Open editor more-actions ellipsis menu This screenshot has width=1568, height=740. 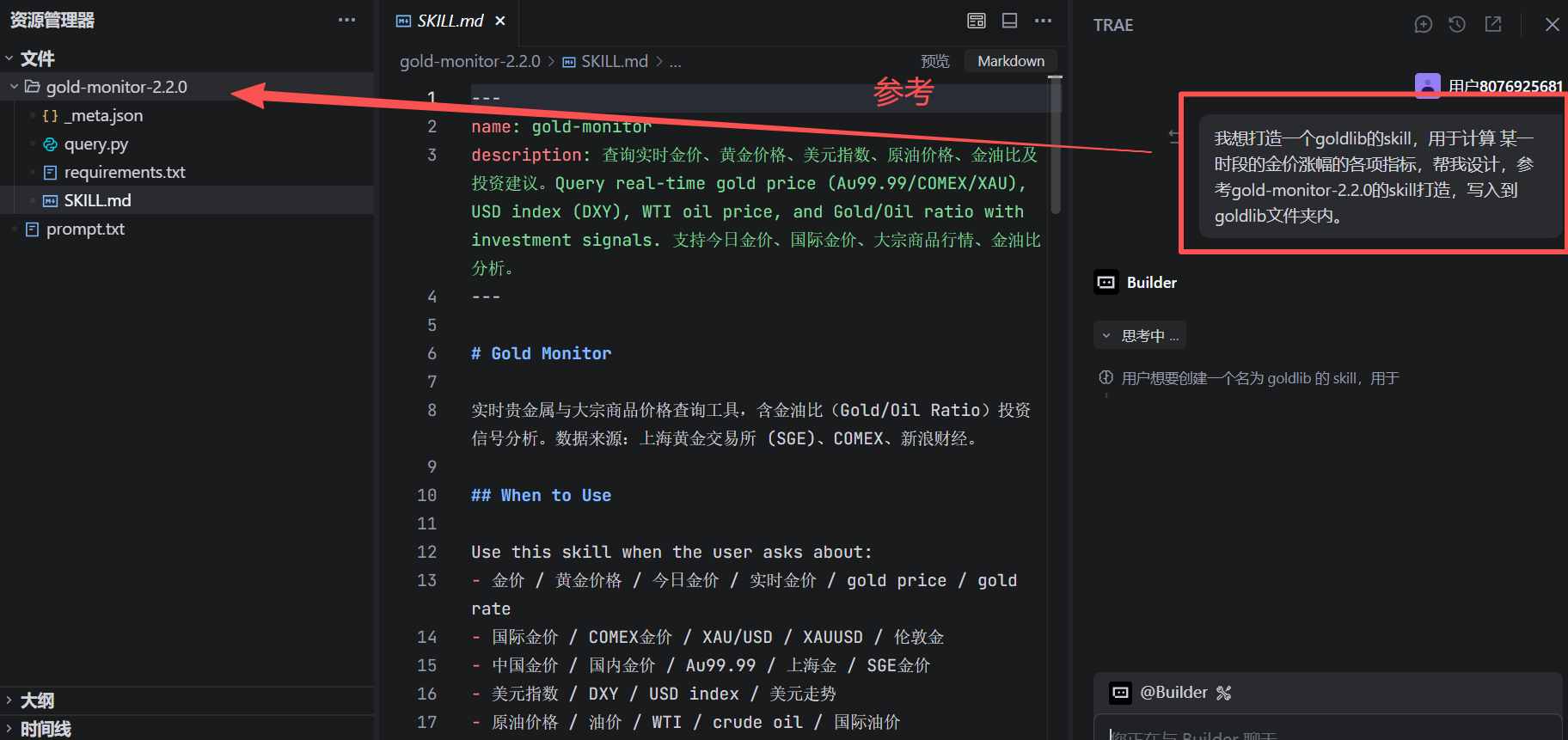point(1043,21)
